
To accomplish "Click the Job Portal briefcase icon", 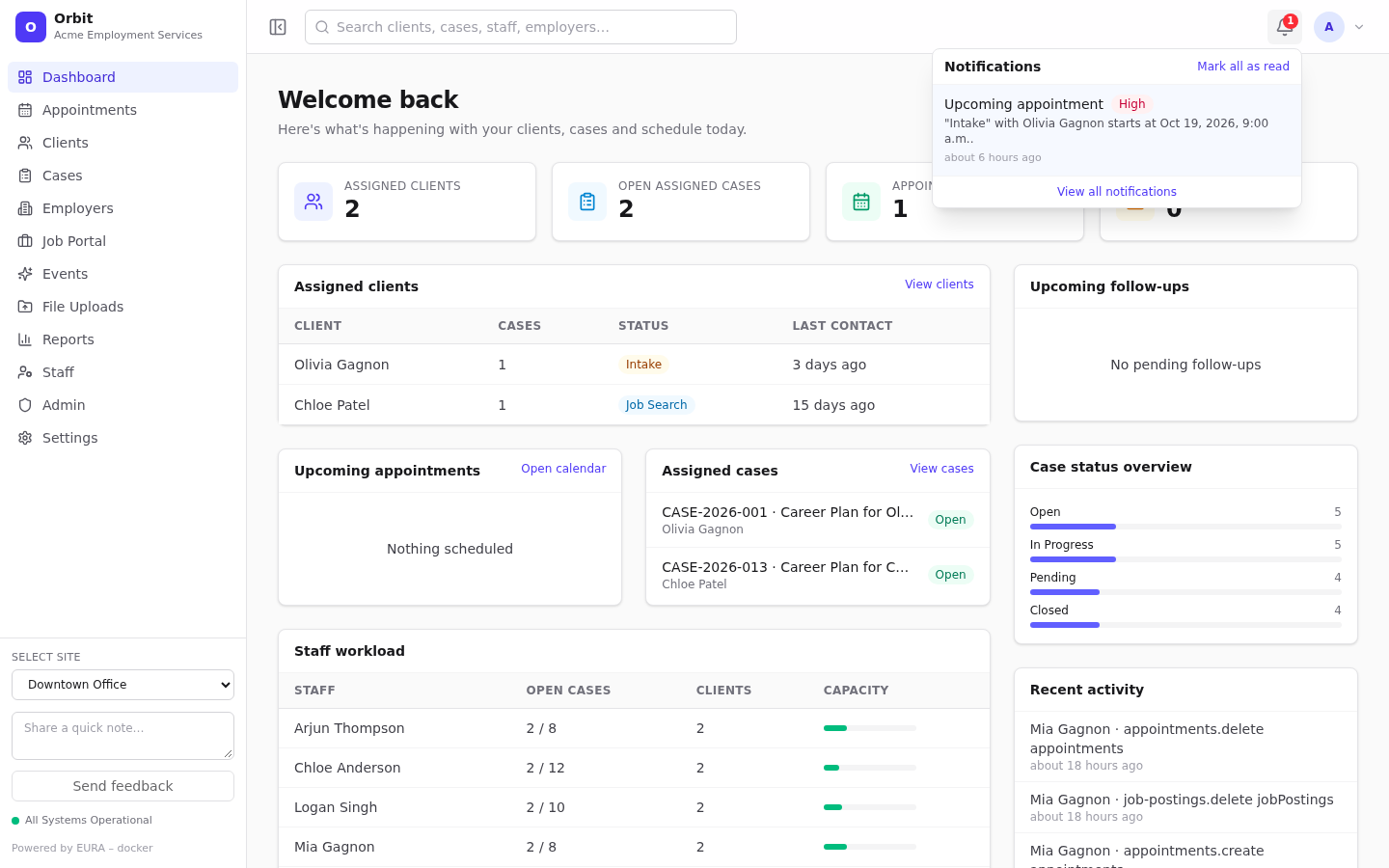I will click(25, 241).
